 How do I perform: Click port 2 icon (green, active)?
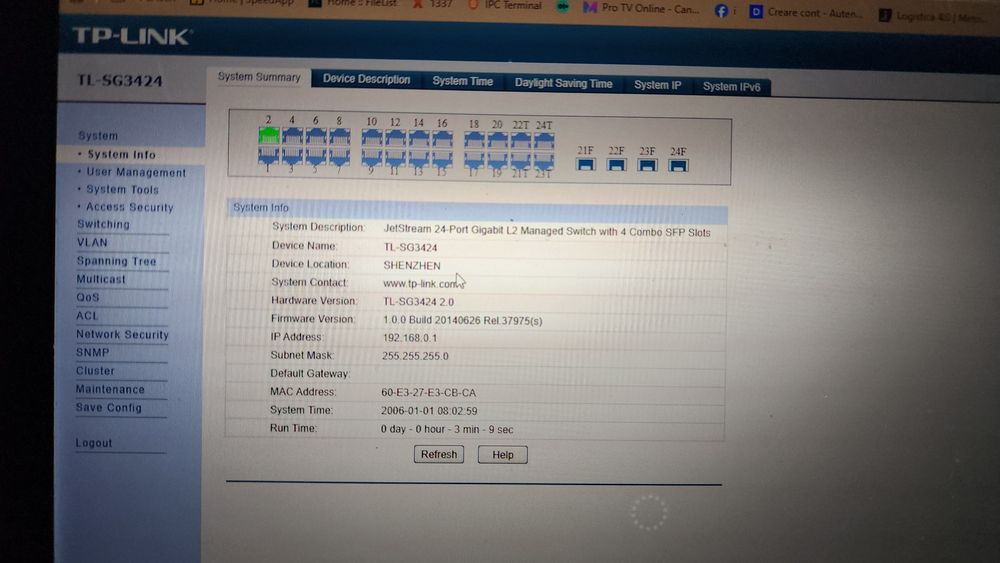[268, 135]
